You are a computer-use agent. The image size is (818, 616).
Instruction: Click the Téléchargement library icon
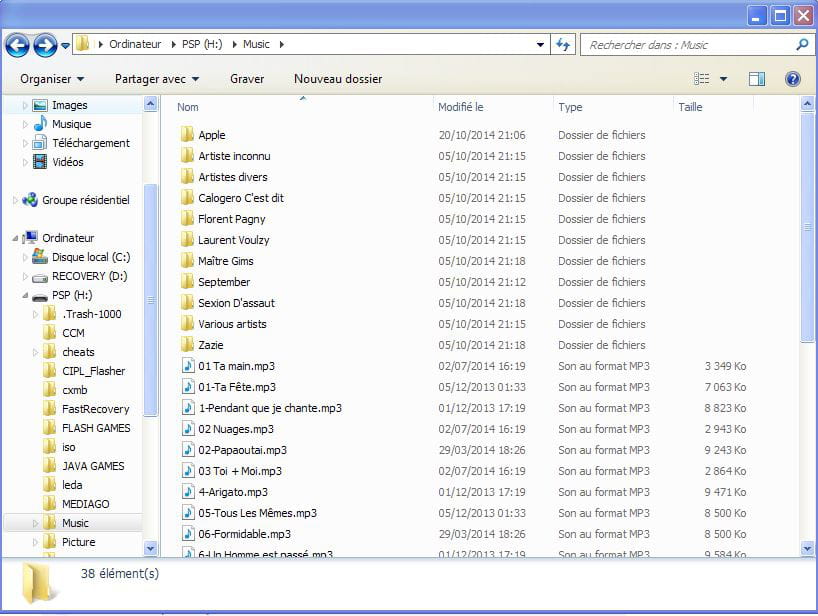[x=40, y=143]
